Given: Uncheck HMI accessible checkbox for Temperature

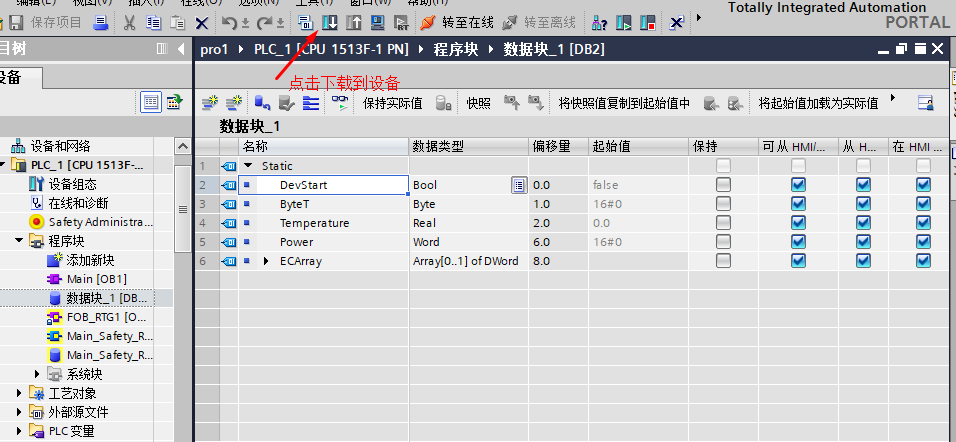Looking at the screenshot, I should click(x=798, y=223).
